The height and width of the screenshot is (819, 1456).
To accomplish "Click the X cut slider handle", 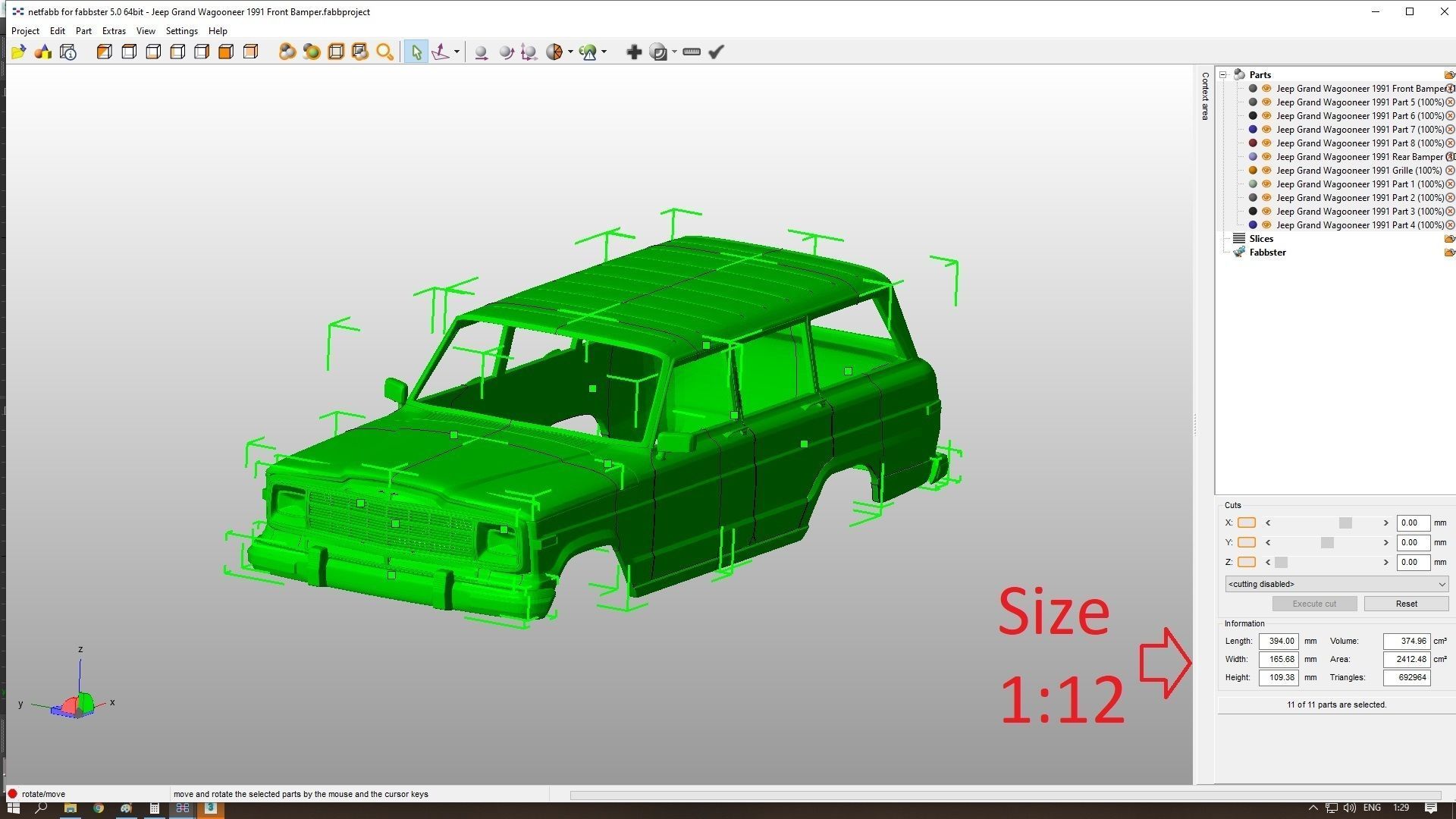I will tap(1345, 523).
